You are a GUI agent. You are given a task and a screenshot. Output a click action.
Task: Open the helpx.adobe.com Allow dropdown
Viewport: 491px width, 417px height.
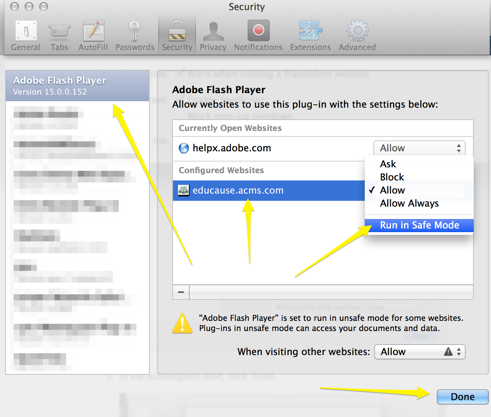point(419,148)
